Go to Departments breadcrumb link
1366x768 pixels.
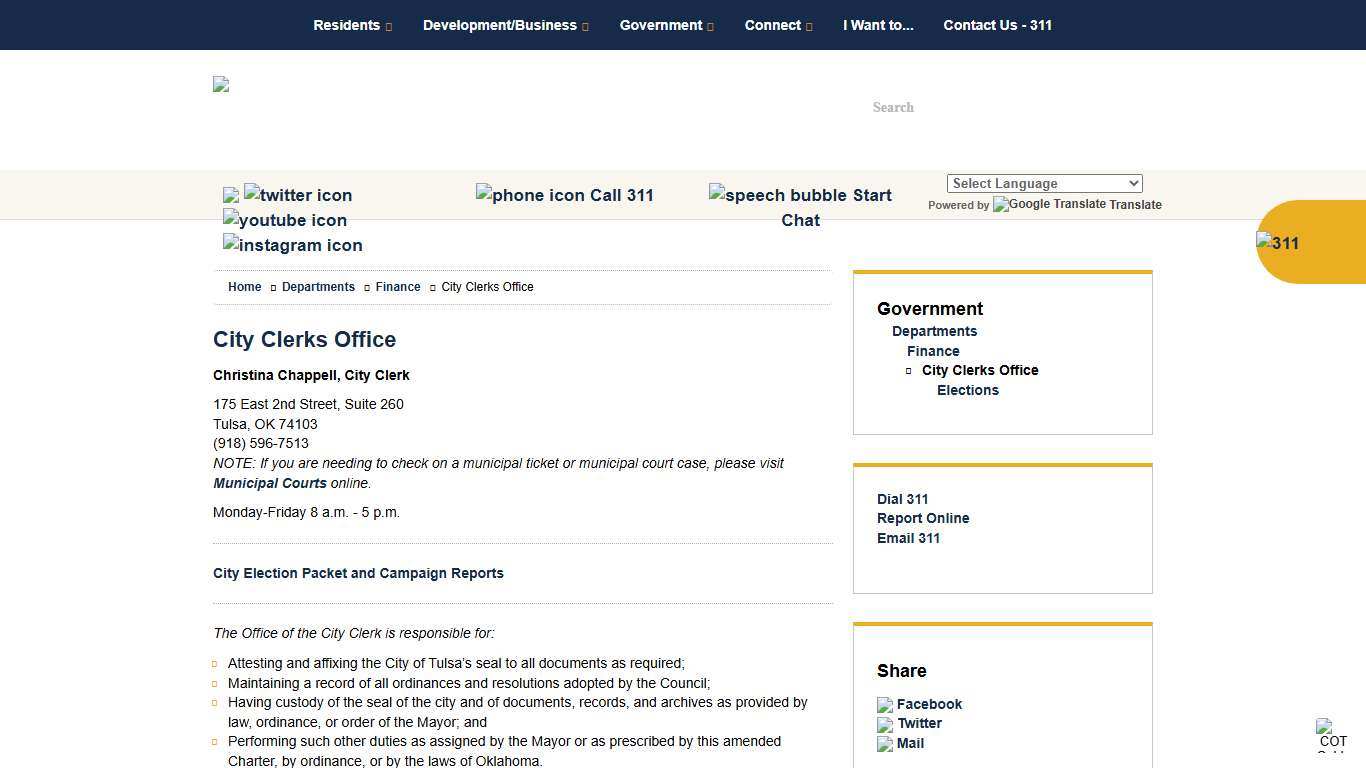(x=318, y=287)
